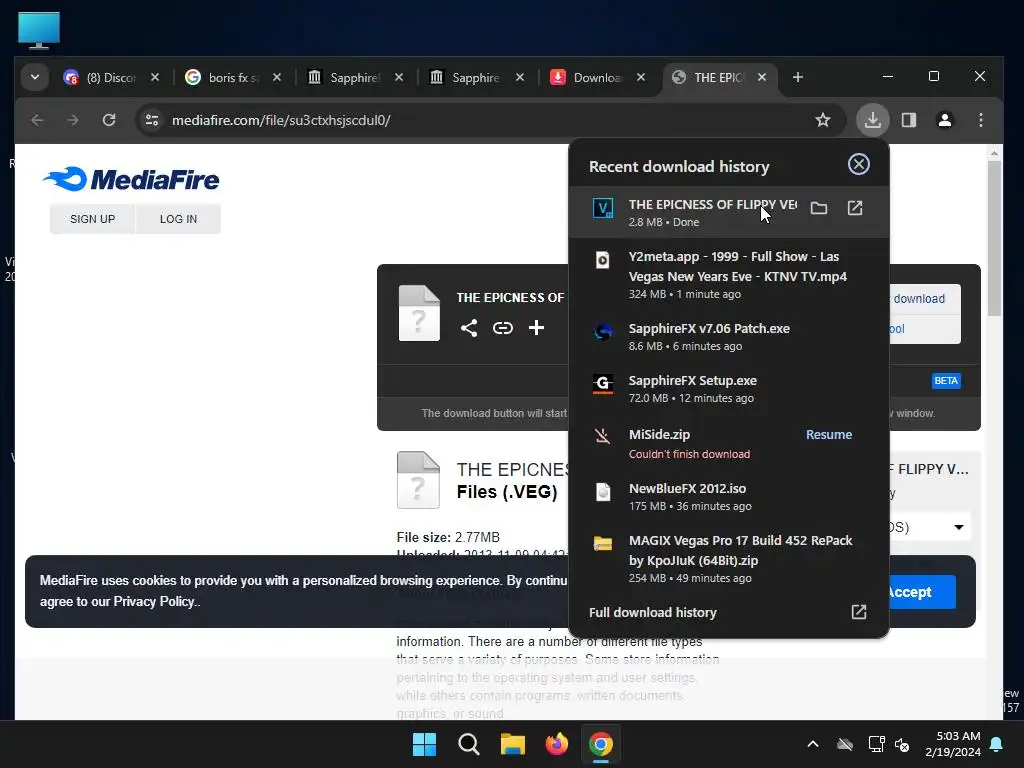This screenshot has height=768, width=1024.
Task: Bookmark this page with the star icon
Action: [x=823, y=120]
